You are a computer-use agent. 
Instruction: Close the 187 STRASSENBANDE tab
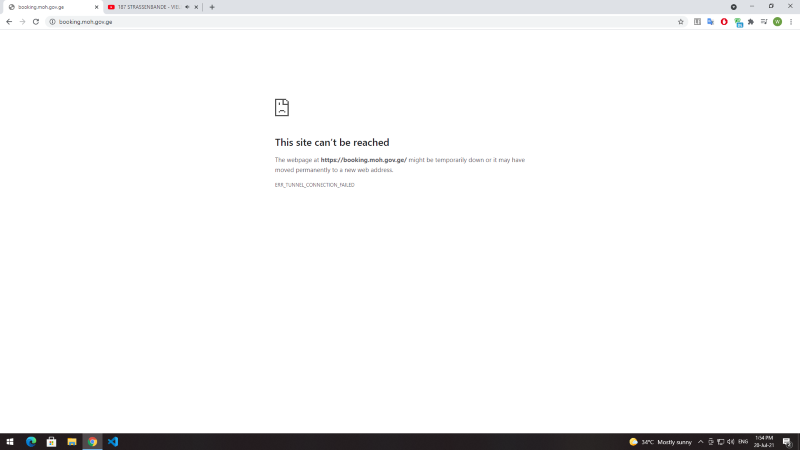click(196, 7)
